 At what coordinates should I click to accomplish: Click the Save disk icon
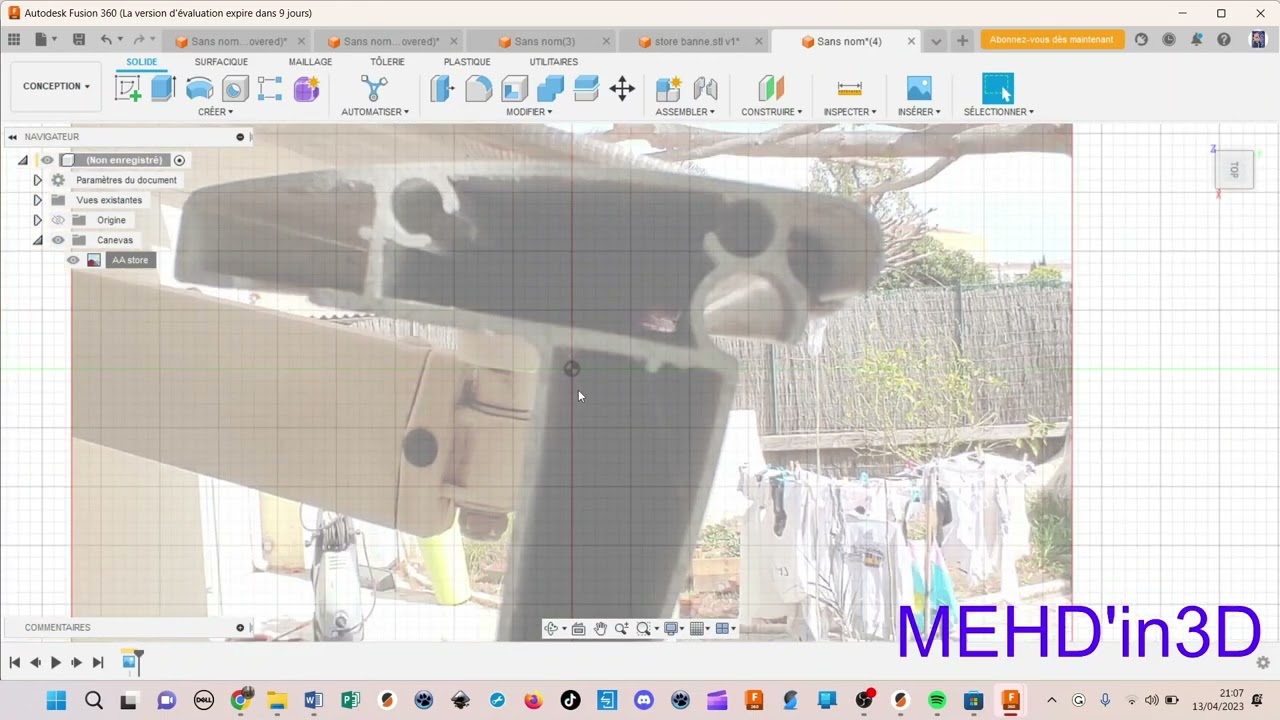point(79,40)
